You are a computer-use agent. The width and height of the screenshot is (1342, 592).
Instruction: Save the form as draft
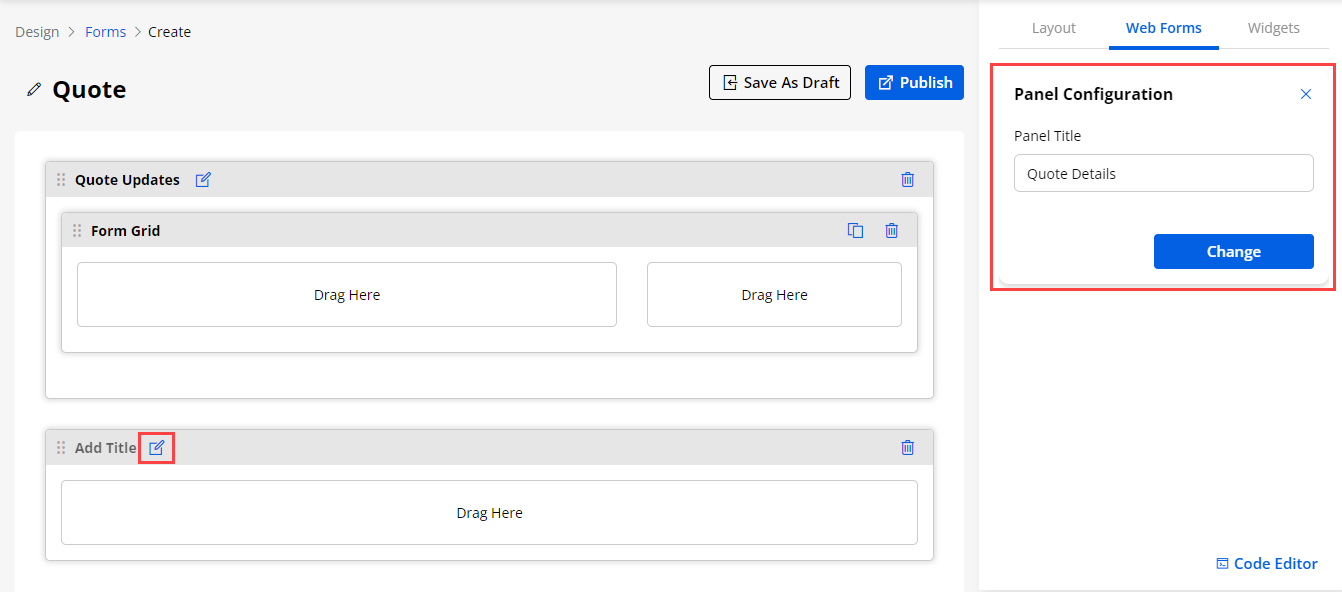pos(780,83)
